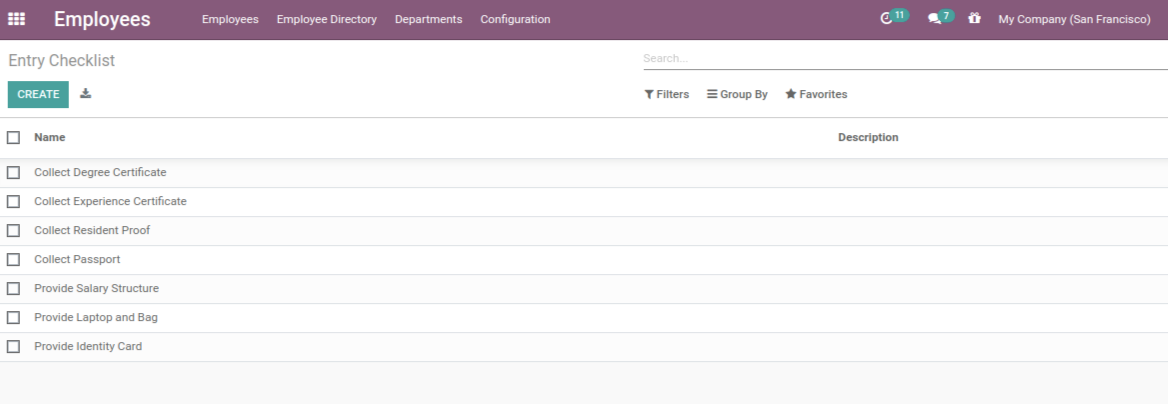1168x404 pixels.
Task: Click the gift box icon
Action: tap(974, 19)
